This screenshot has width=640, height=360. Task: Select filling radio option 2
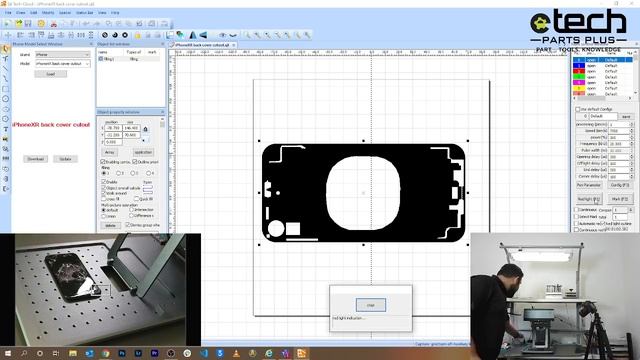pyautogui.click(x=118, y=173)
